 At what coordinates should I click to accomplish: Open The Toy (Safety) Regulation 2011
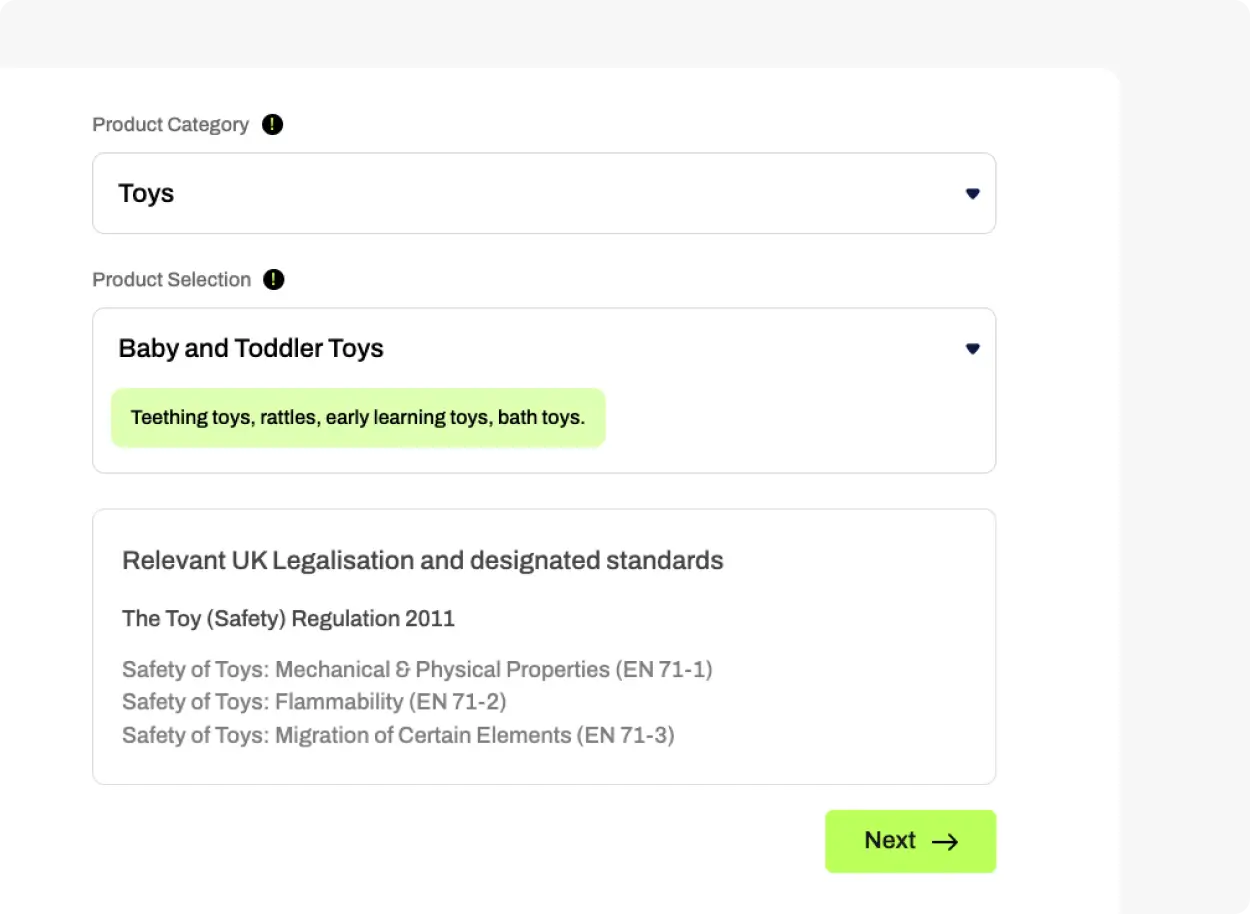(x=288, y=619)
